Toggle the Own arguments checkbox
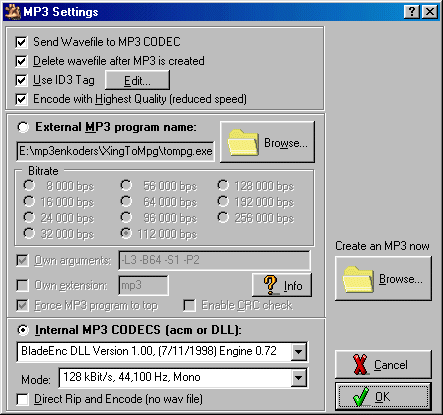The image size is (443, 415). (22, 260)
